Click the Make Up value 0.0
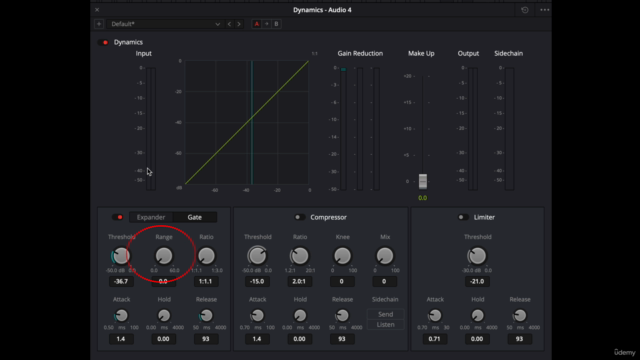 (x=423, y=198)
